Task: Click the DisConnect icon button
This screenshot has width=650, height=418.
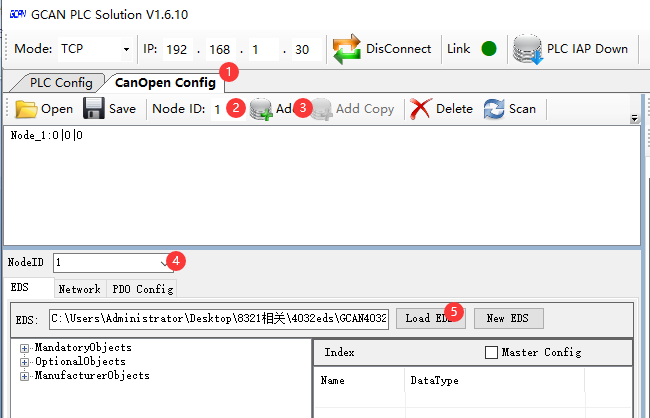Action: click(x=346, y=49)
